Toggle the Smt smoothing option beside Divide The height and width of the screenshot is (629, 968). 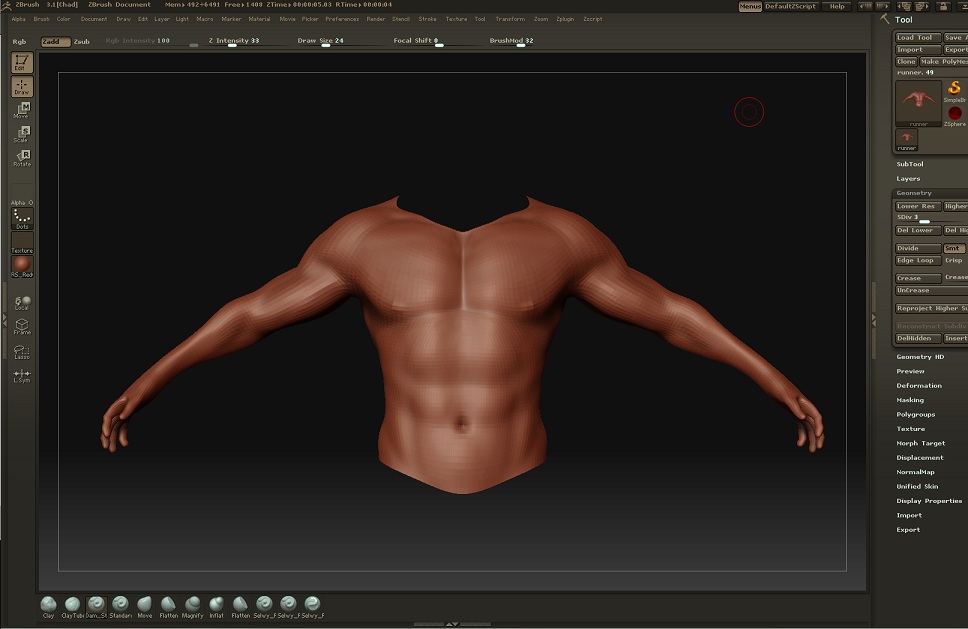953,248
